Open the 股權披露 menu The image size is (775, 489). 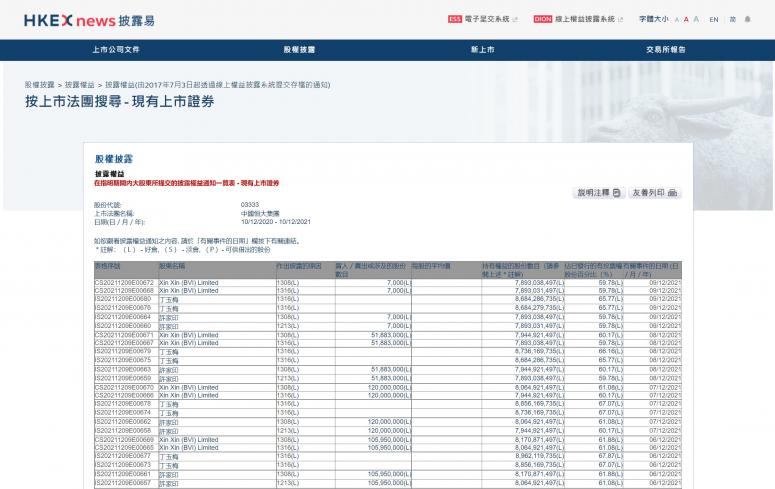(x=299, y=50)
